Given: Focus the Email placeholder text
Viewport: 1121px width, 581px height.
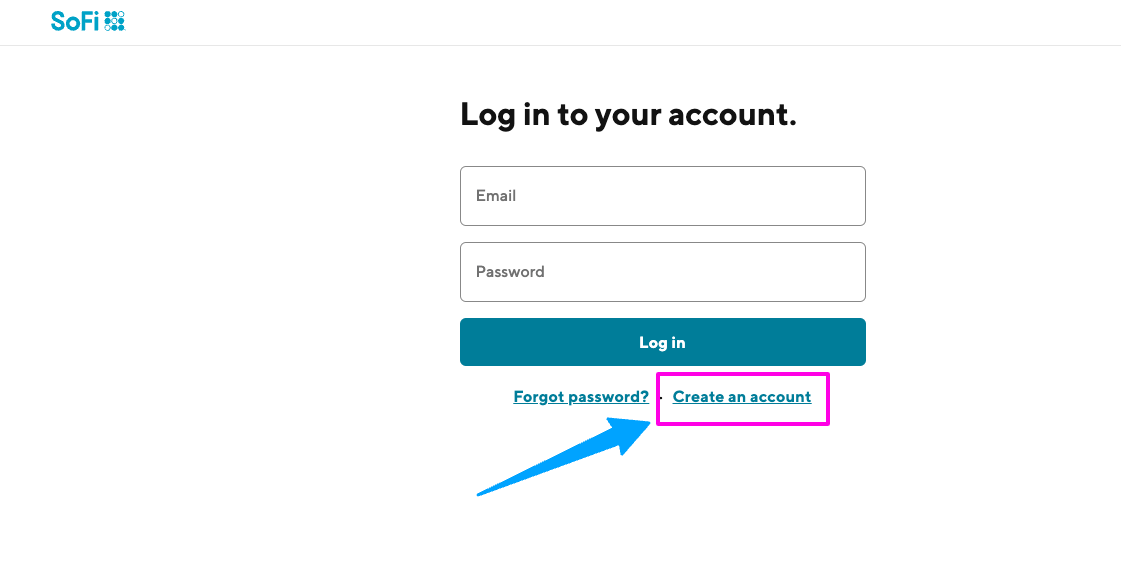Looking at the screenshot, I should pos(496,196).
